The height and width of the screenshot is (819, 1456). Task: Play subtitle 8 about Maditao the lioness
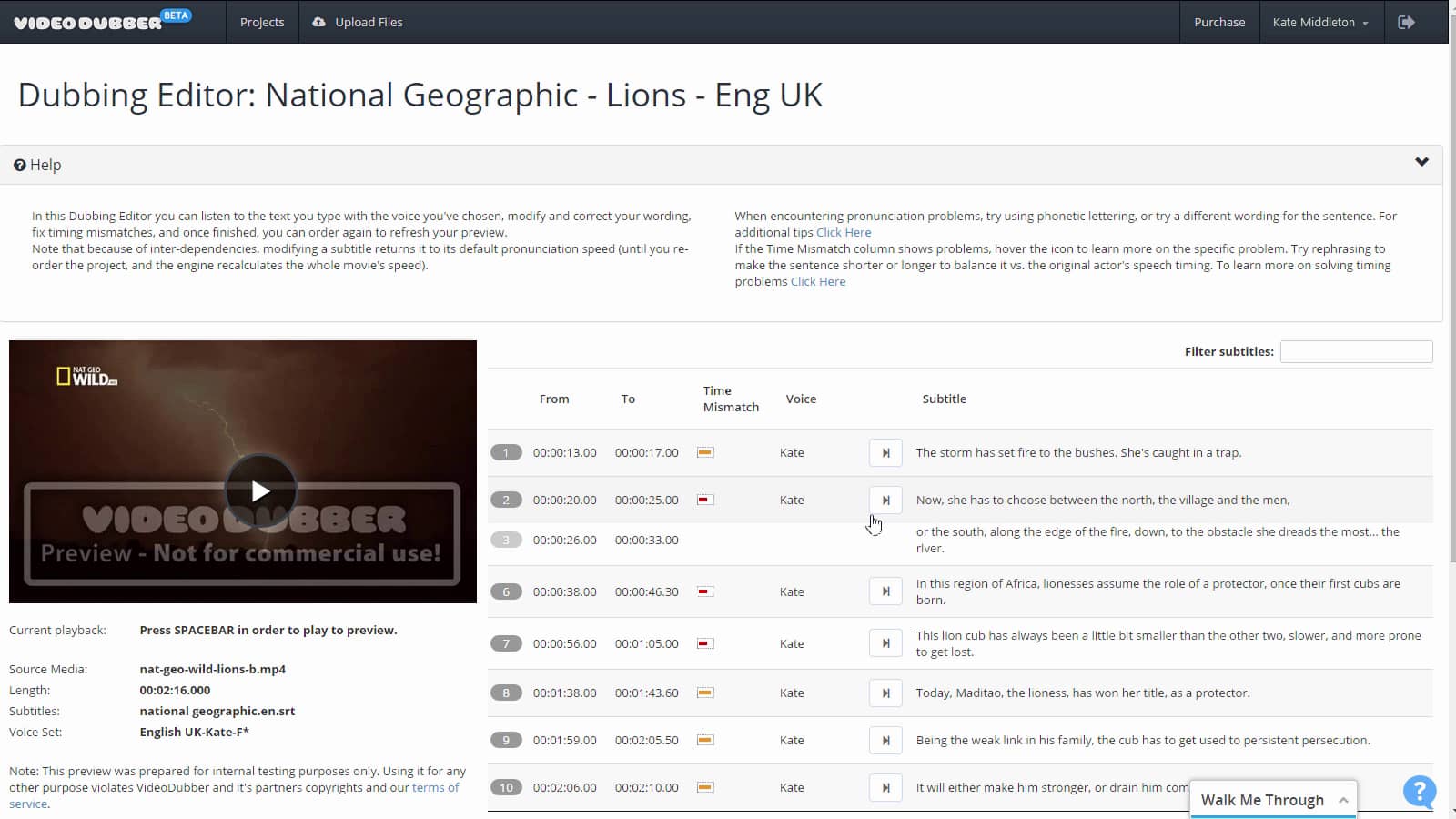(885, 693)
